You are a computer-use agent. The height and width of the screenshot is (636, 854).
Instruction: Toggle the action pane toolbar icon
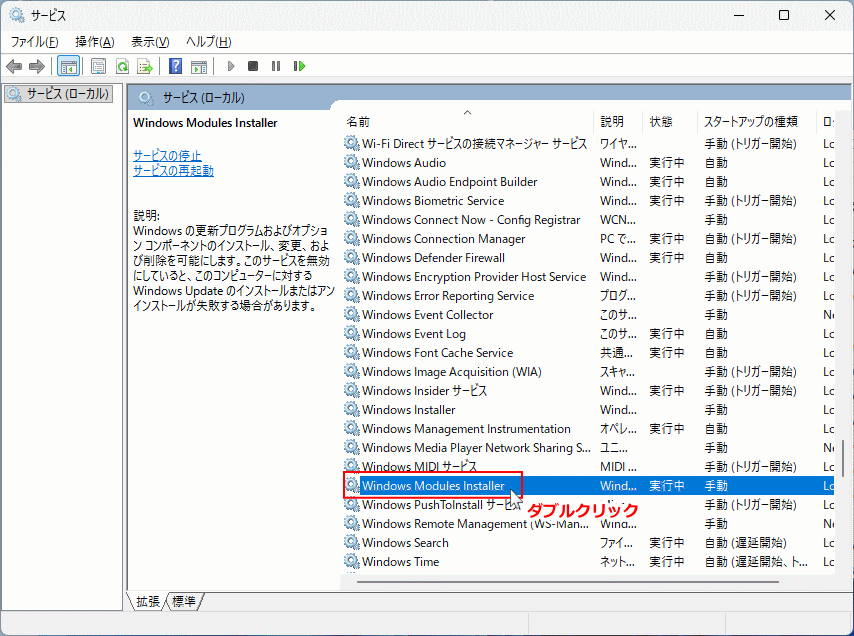199,66
